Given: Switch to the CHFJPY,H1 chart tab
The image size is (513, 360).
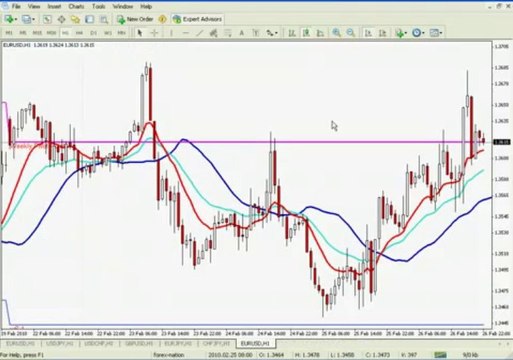Looking at the screenshot, I should (x=216, y=343).
